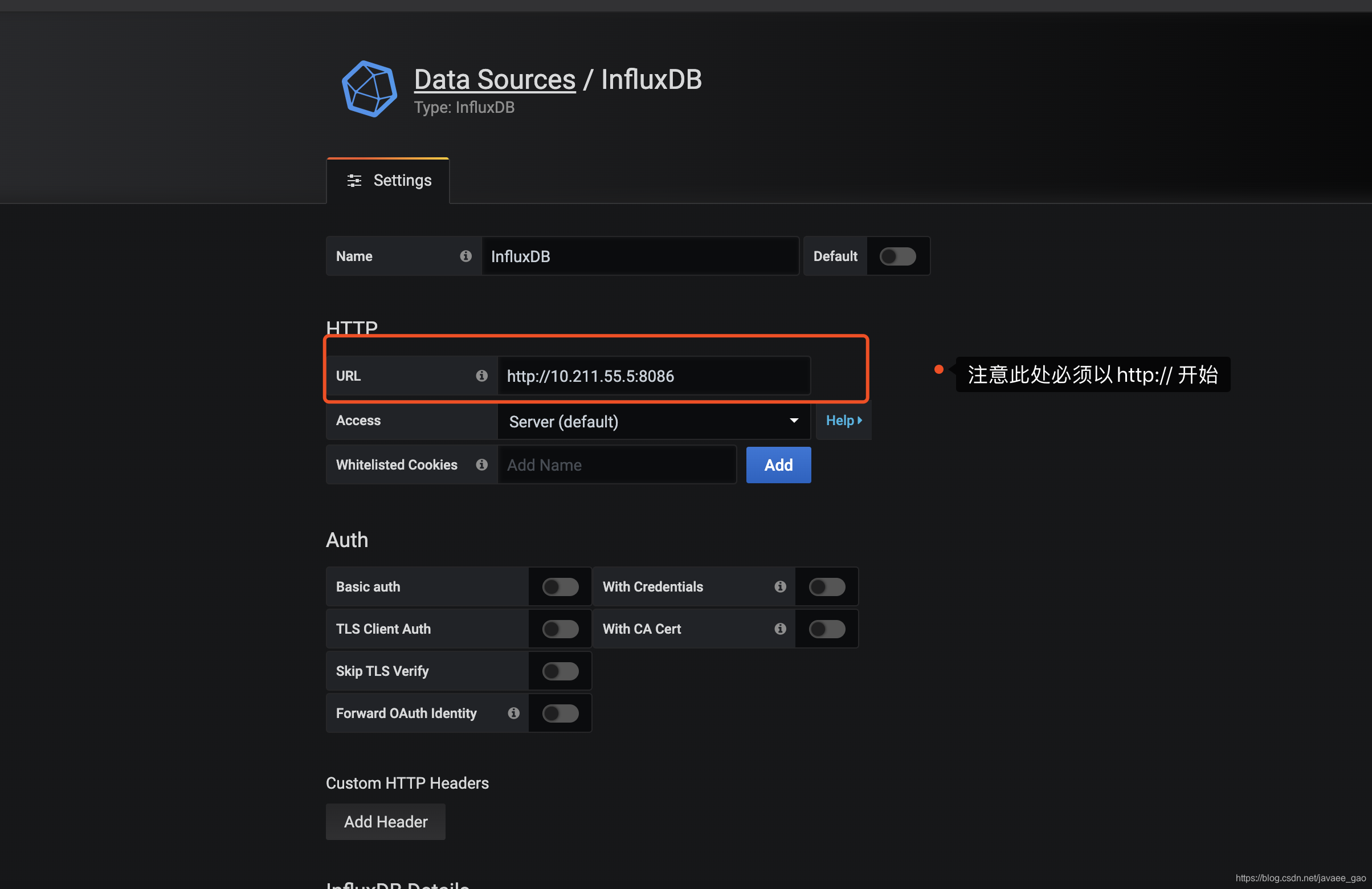Click the InfluxDB data source icon
1372x889 pixels.
(x=370, y=90)
